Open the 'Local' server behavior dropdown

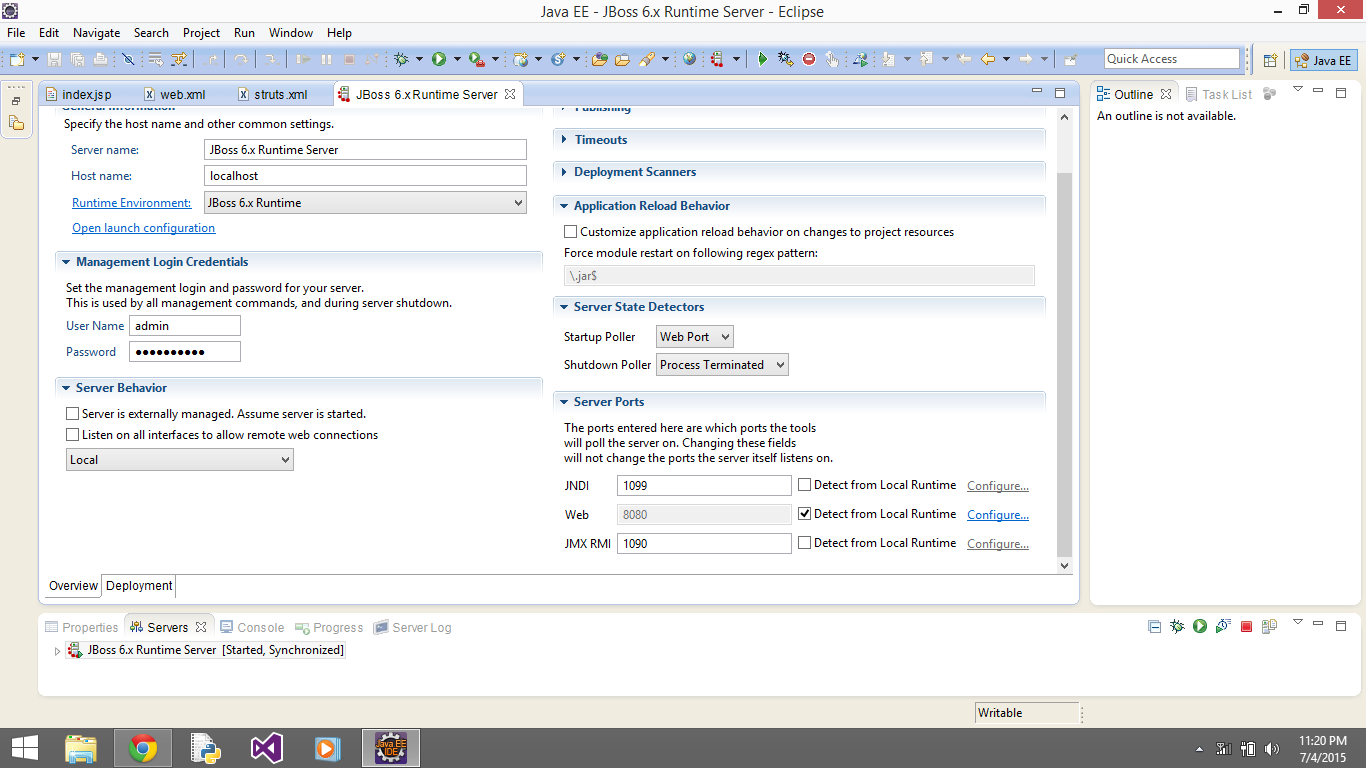click(x=180, y=460)
